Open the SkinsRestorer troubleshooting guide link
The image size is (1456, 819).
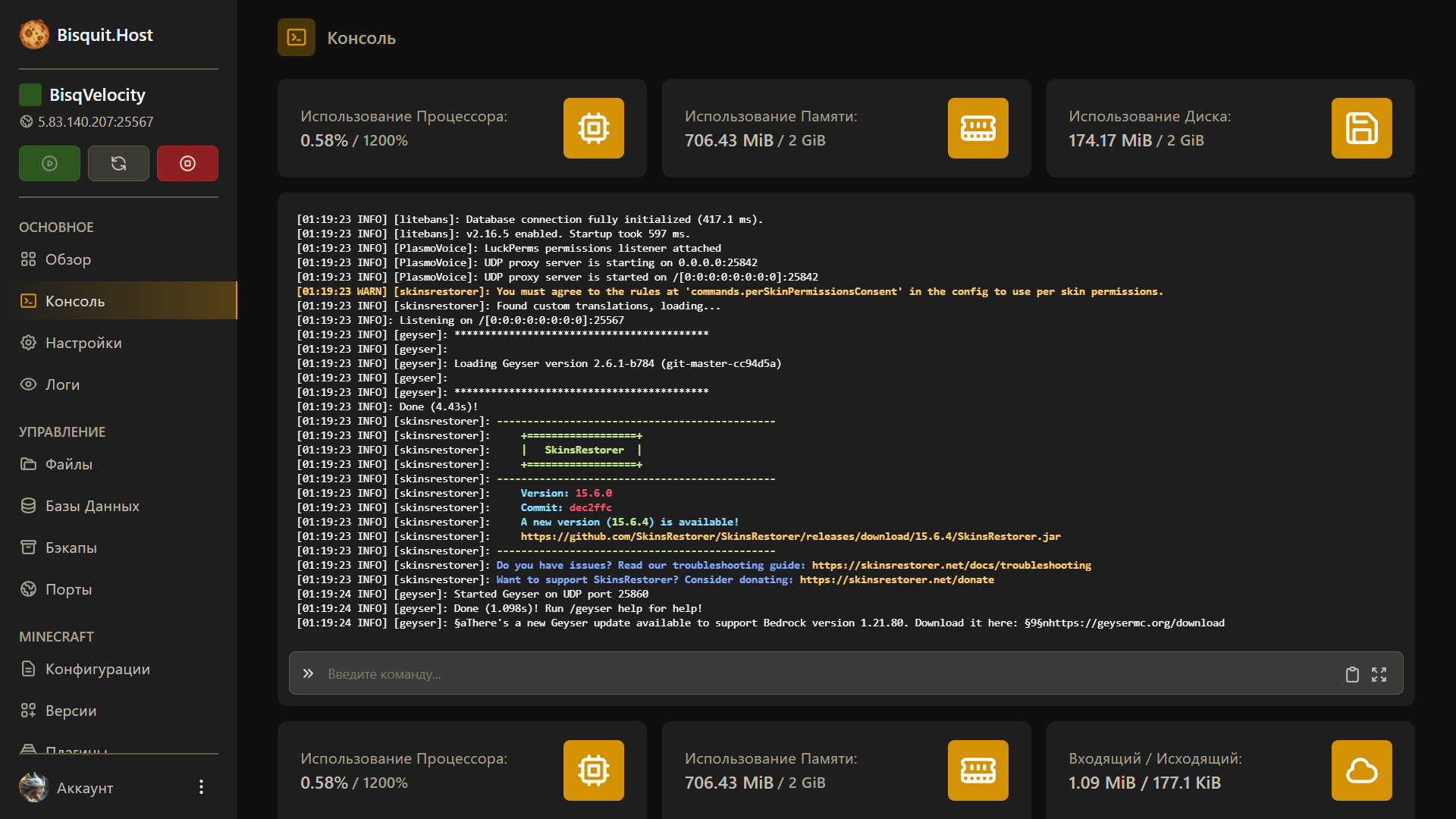[951, 565]
